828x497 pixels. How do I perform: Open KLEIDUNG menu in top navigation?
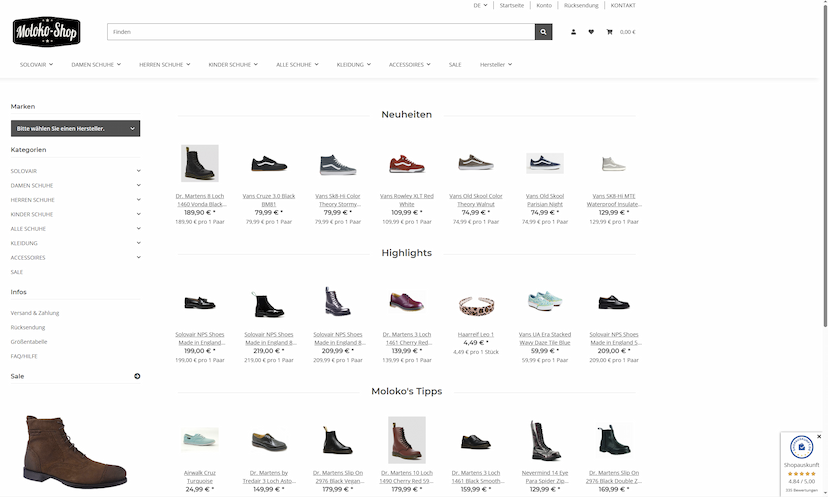(x=353, y=64)
